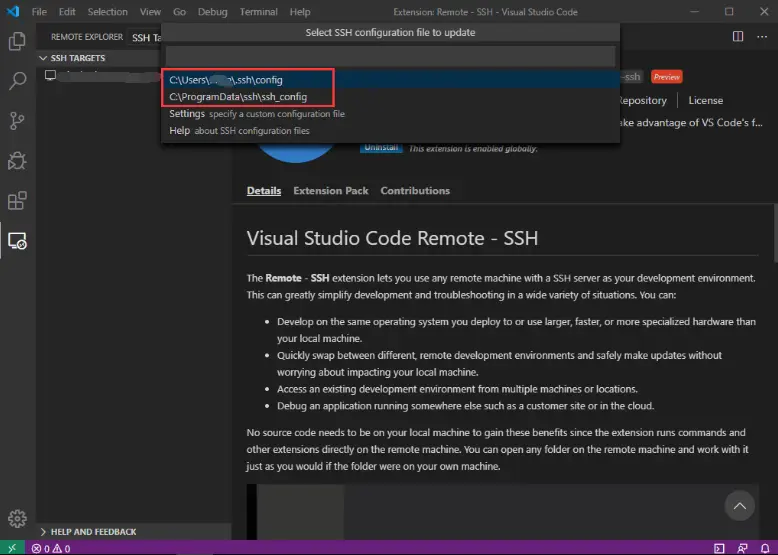
Task: Switch to the Contributions tab
Action: coord(415,191)
